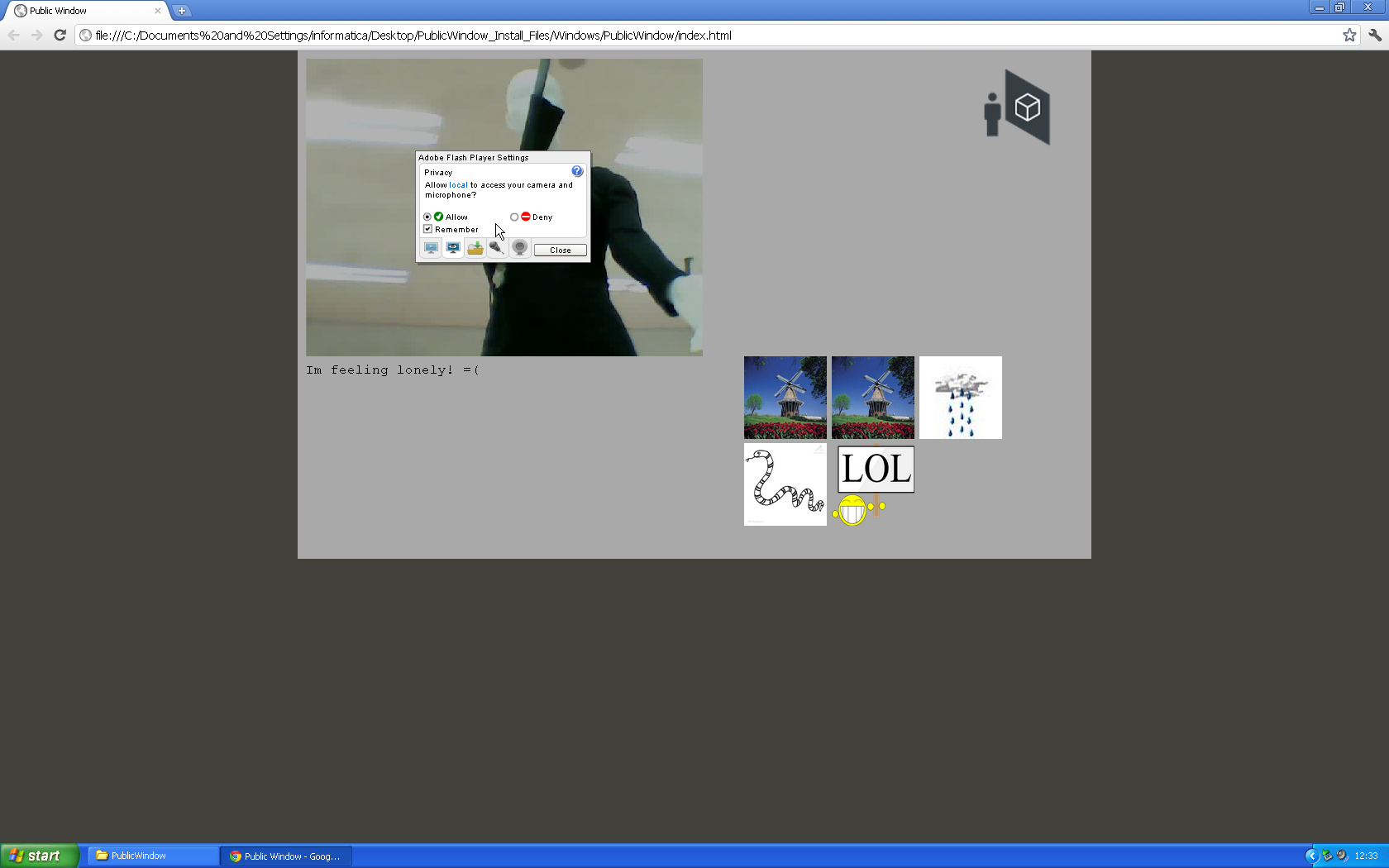
Task: Open browser tools via wrench icon
Action: [x=1375, y=35]
